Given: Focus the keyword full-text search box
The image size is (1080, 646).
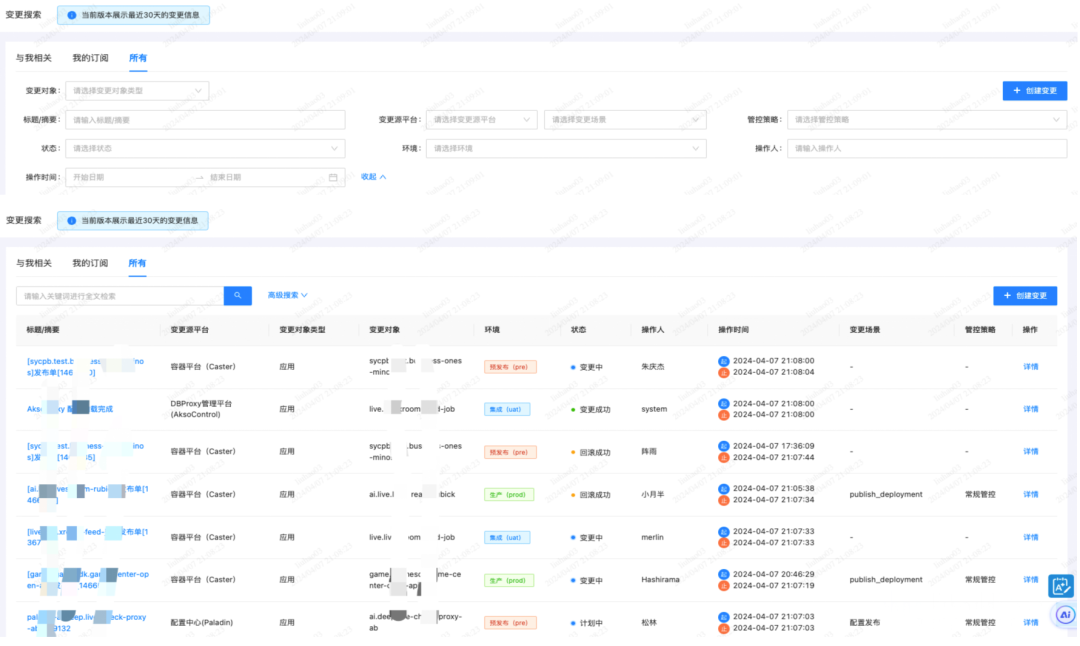Looking at the screenshot, I should (x=120, y=296).
